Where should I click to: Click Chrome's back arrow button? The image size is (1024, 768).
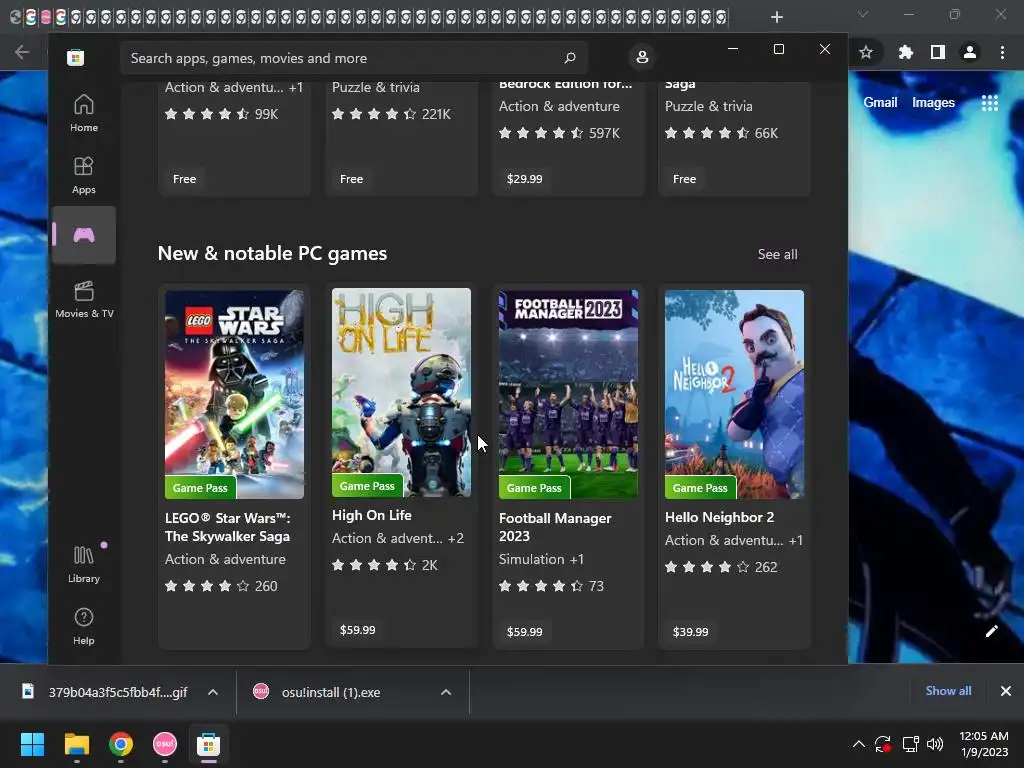(22, 52)
